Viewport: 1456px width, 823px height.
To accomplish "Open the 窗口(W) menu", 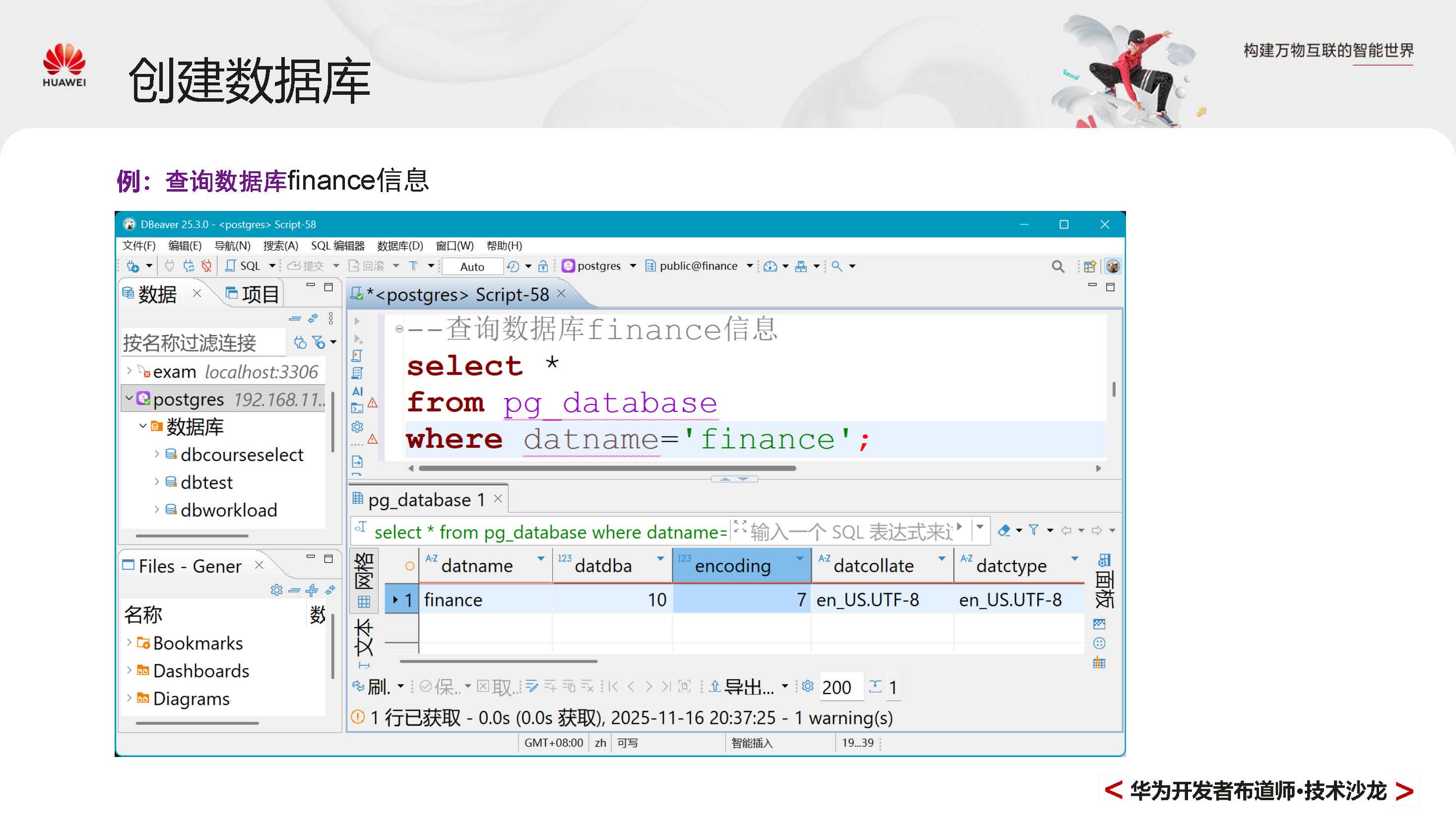I will (x=454, y=245).
